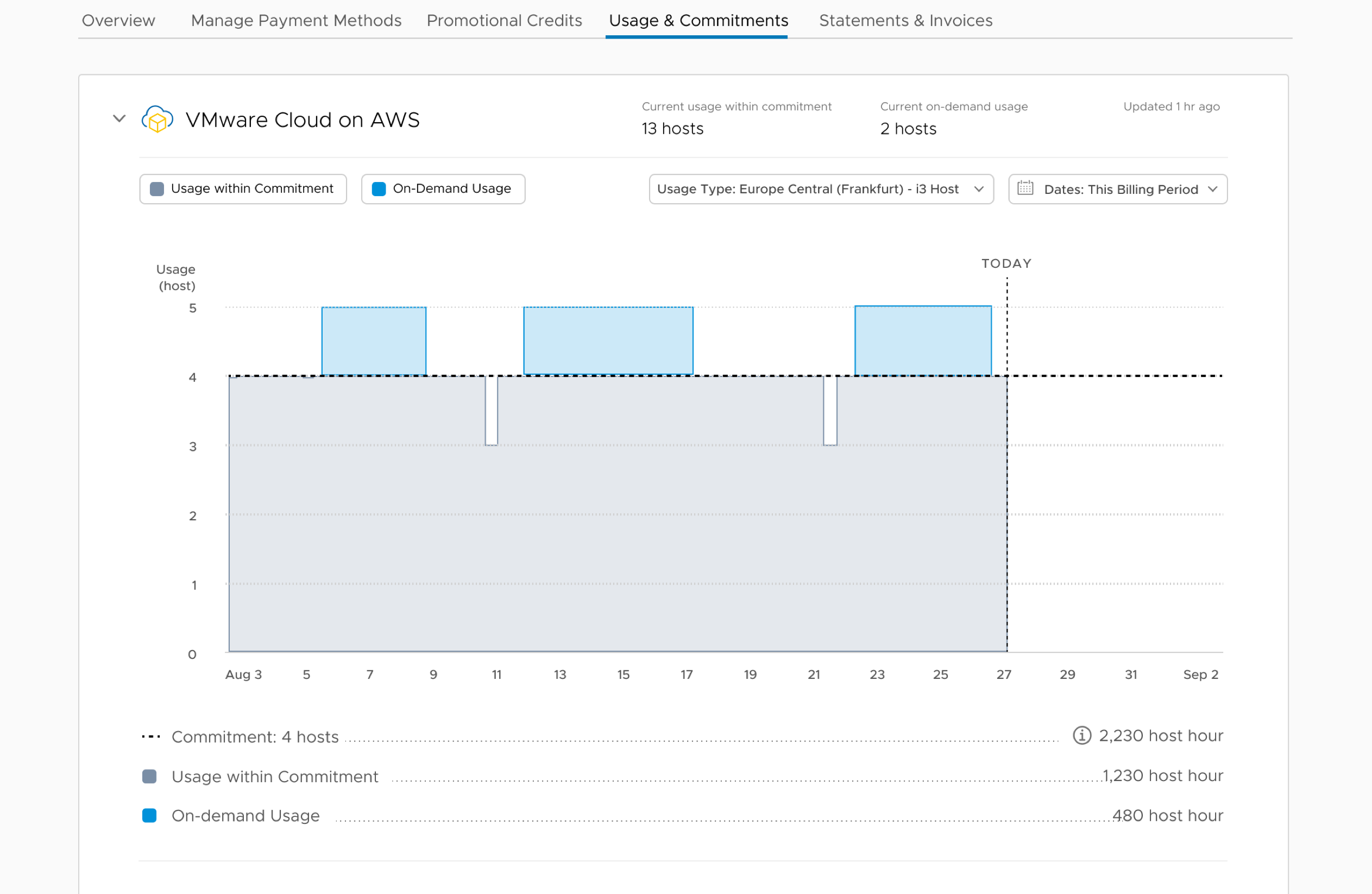The image size is (1372, 894).
Task: Click the 'Current on-demand usage' label
Action: coord(953,106)
